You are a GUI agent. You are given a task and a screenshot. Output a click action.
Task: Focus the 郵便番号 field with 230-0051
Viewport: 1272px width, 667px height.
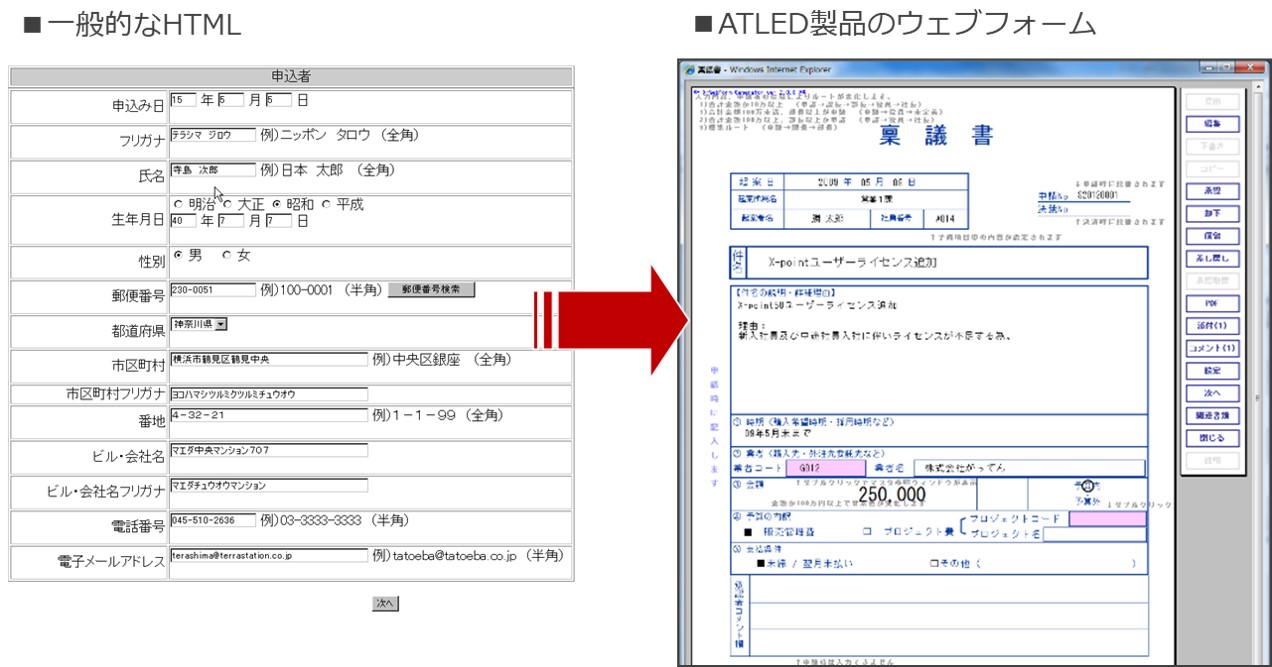[x=213, y=289]
